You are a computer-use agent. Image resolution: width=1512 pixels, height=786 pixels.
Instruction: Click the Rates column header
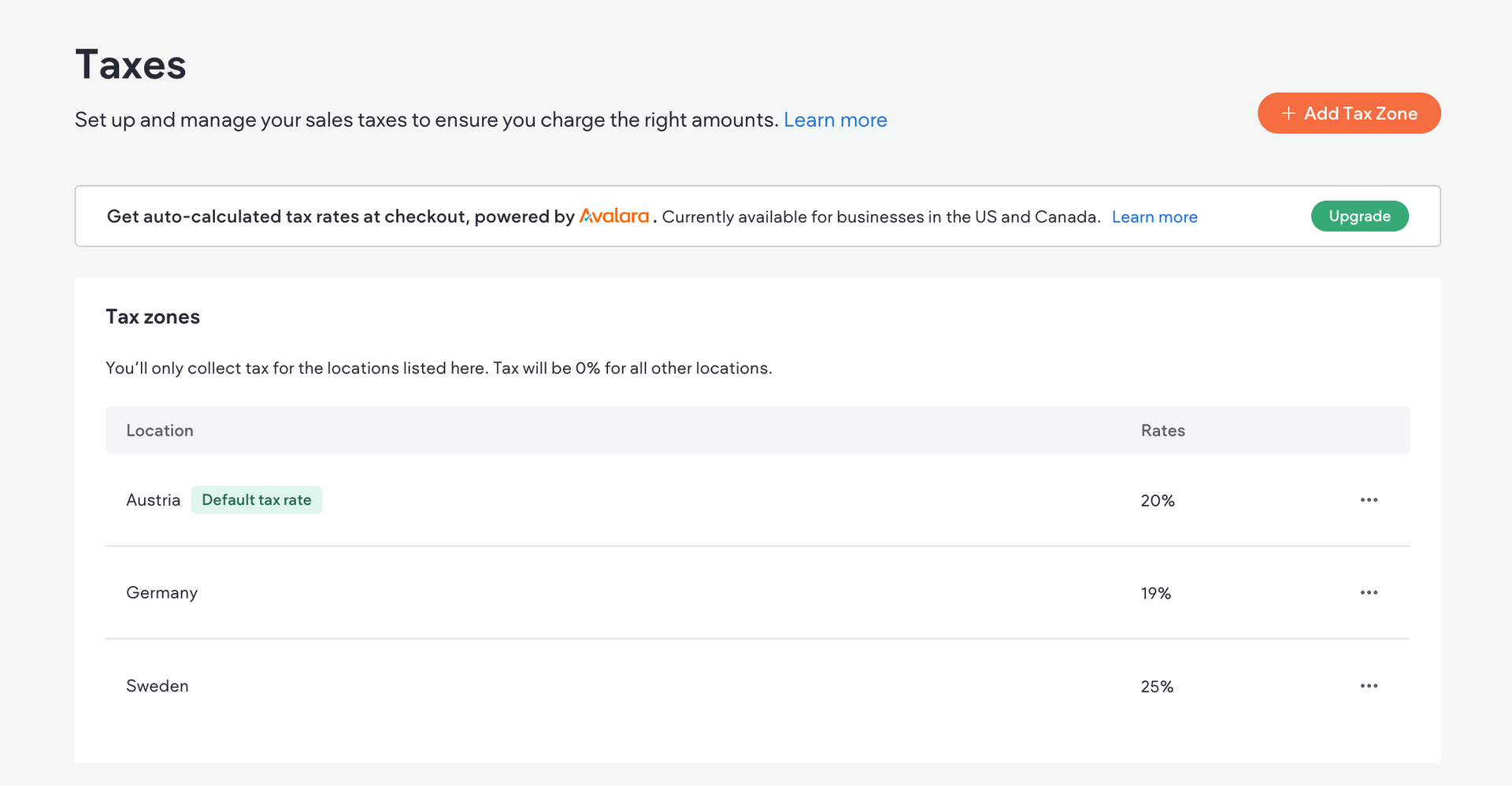tap(1162, 431)
